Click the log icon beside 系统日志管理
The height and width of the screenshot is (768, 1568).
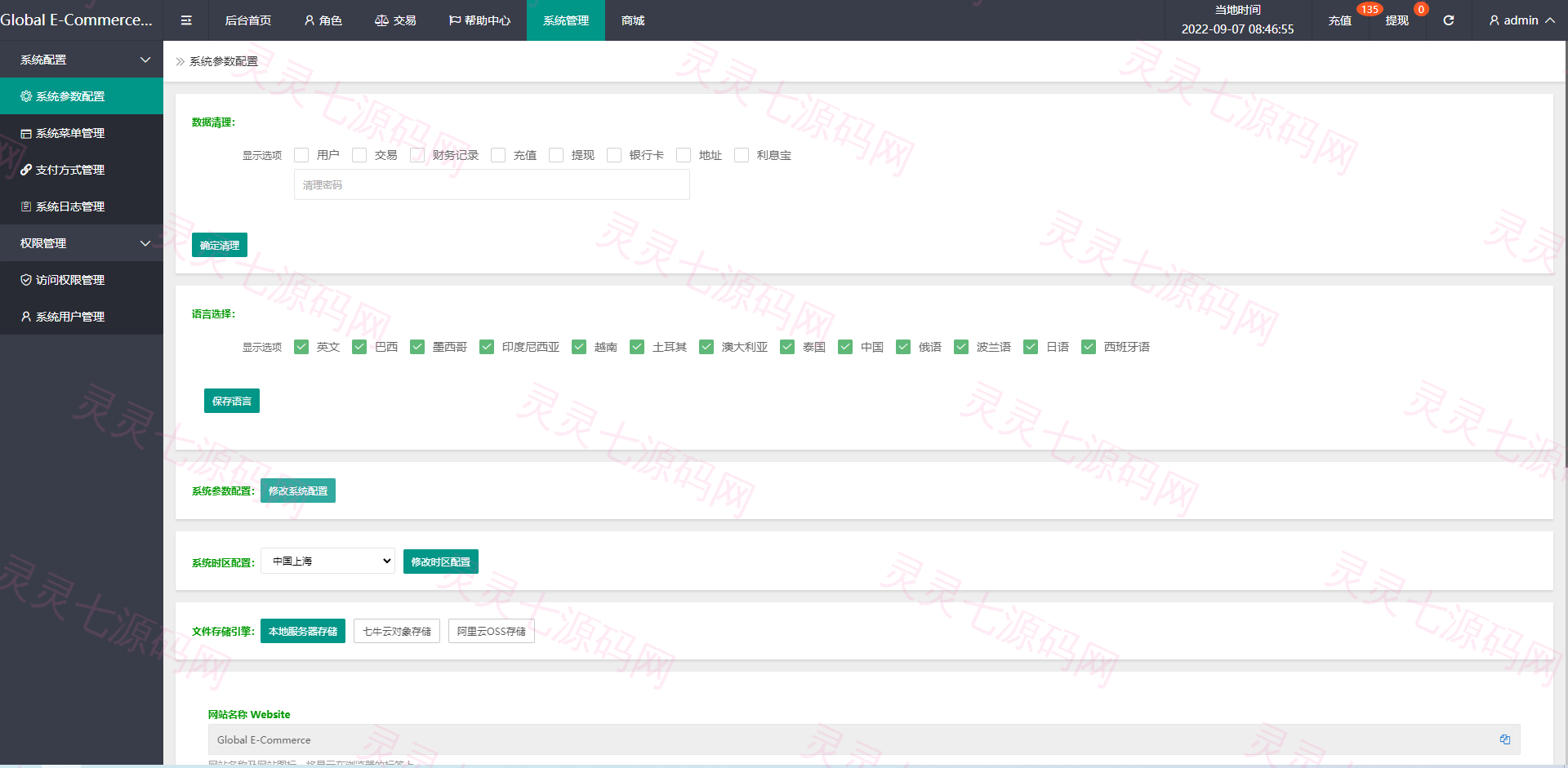26,206
